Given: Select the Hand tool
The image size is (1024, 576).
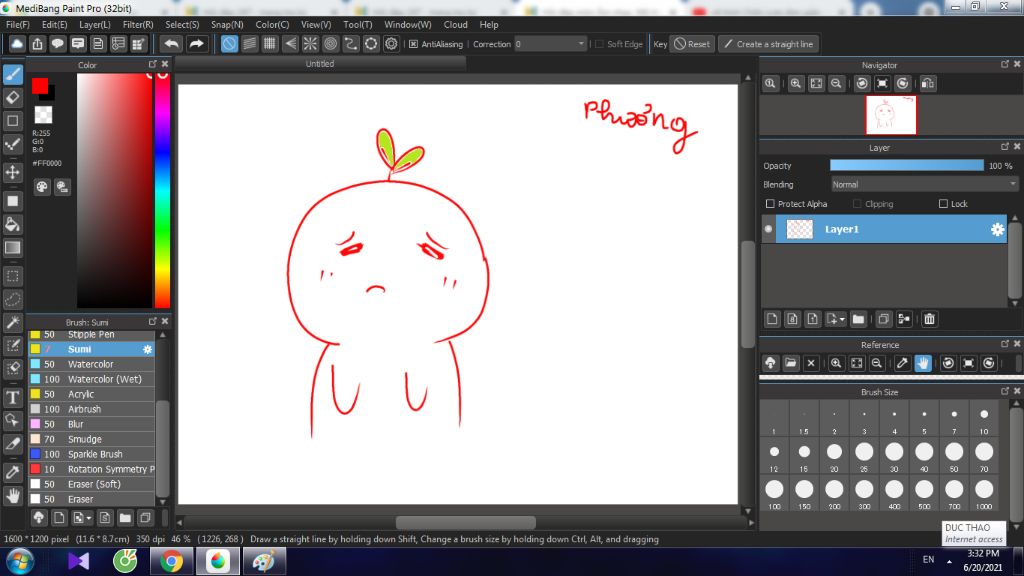Looking at the screenshot, I should [x=12, y=496].
